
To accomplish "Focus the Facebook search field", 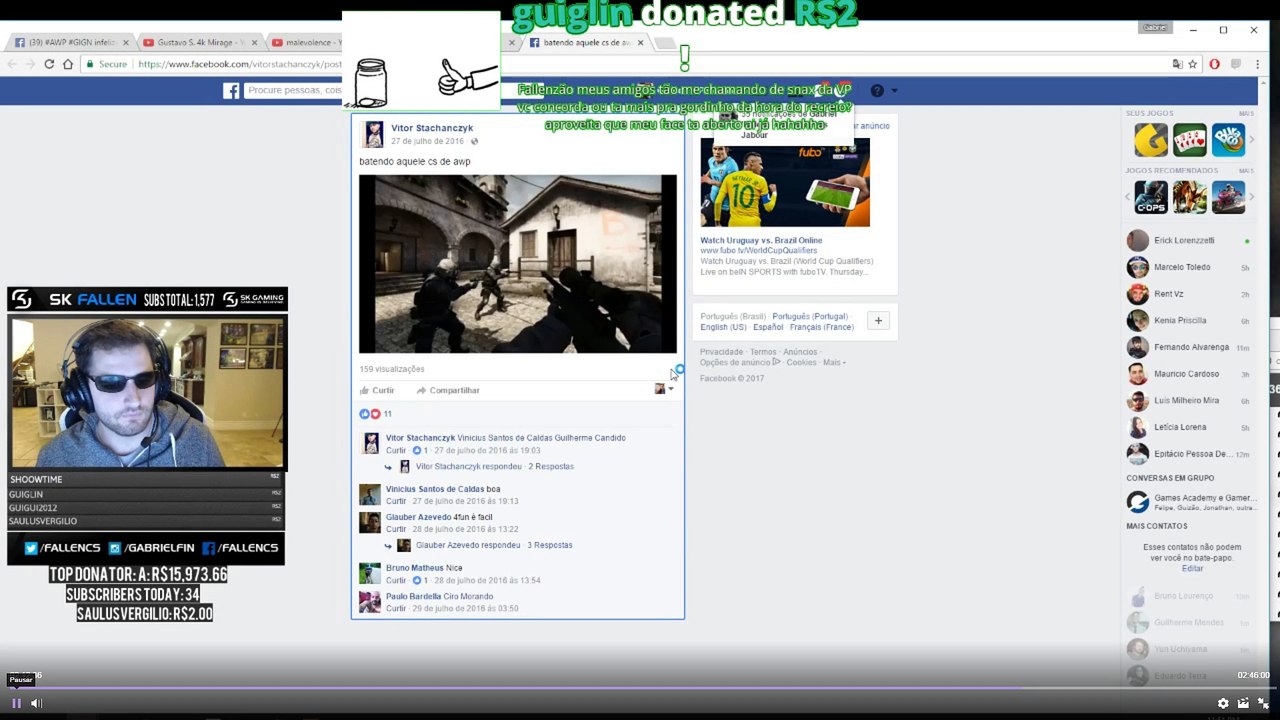I will (x=294, y=91).
